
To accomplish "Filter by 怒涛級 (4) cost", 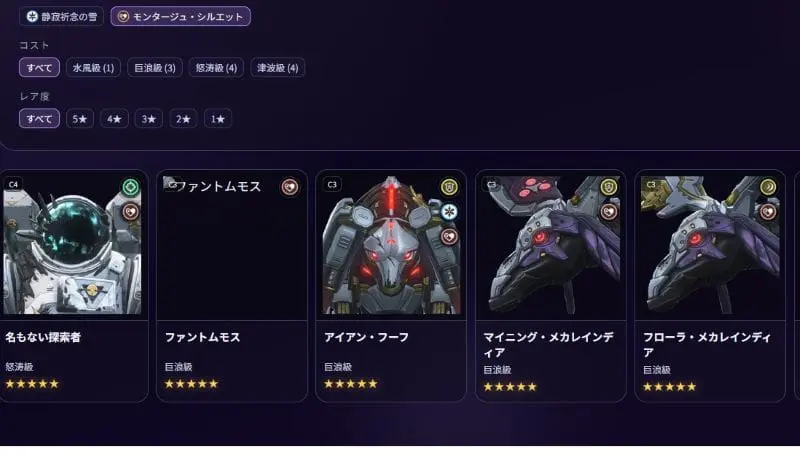I will click(216, 68).
